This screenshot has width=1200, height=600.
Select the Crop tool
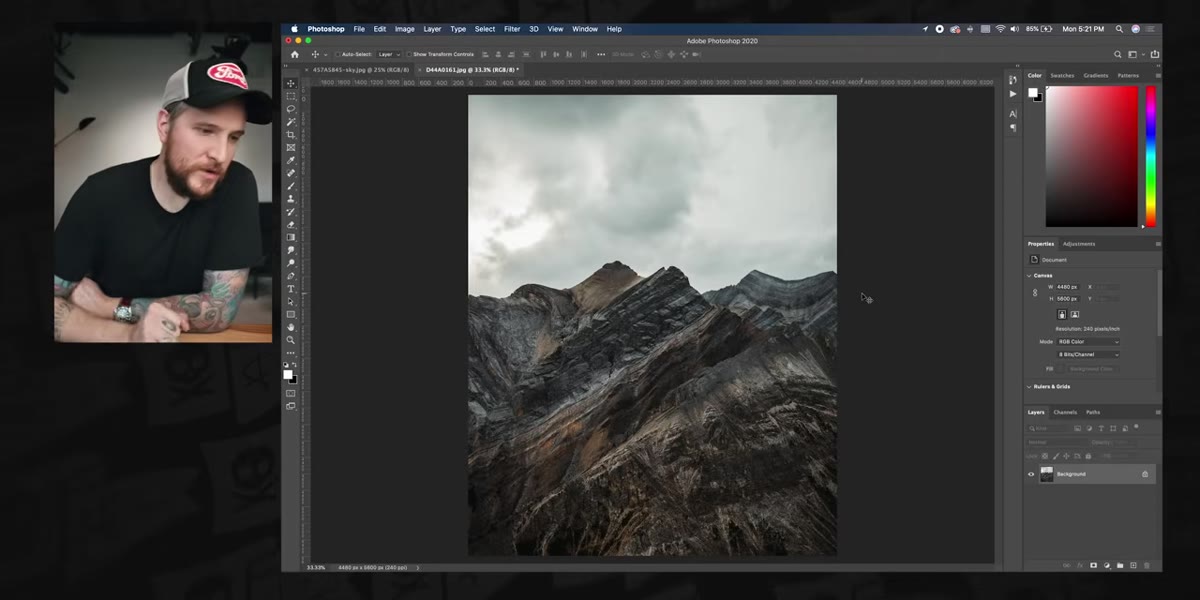(x=291, y=135)
